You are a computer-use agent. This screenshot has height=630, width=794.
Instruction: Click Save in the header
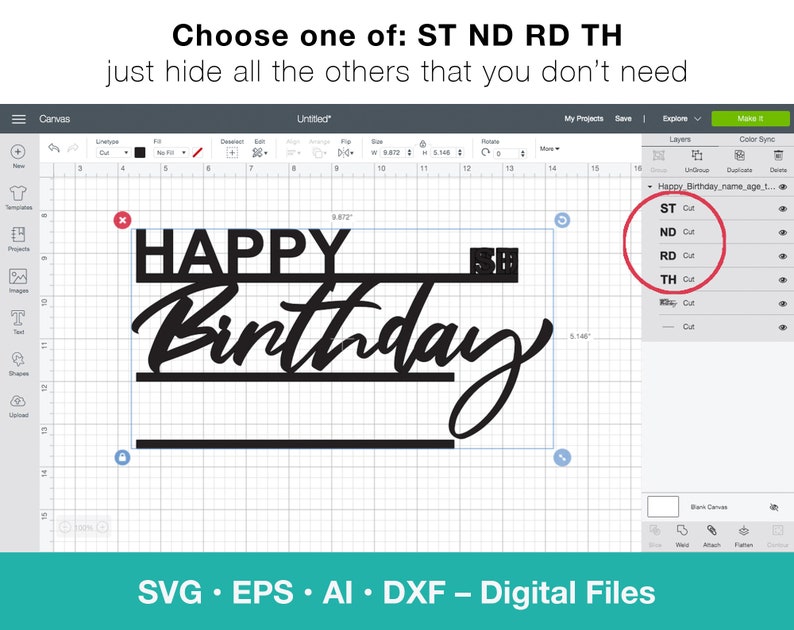coord(623,119)
